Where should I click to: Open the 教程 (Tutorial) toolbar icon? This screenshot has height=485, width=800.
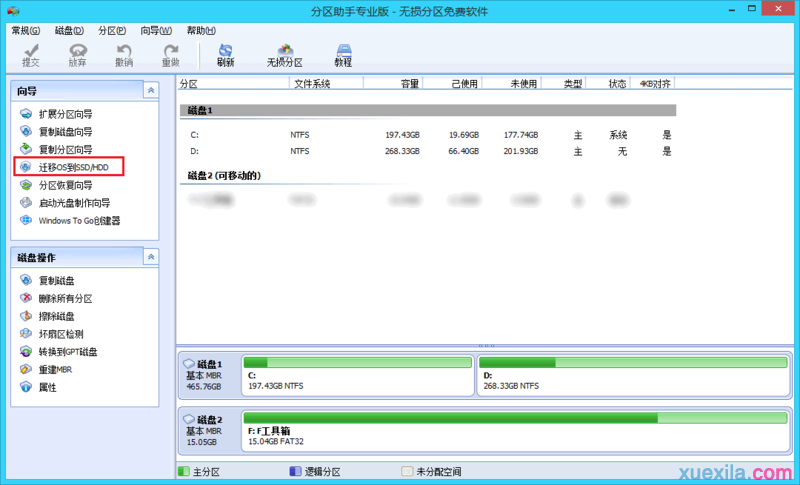pyautogui.click(x=343, y=55)
